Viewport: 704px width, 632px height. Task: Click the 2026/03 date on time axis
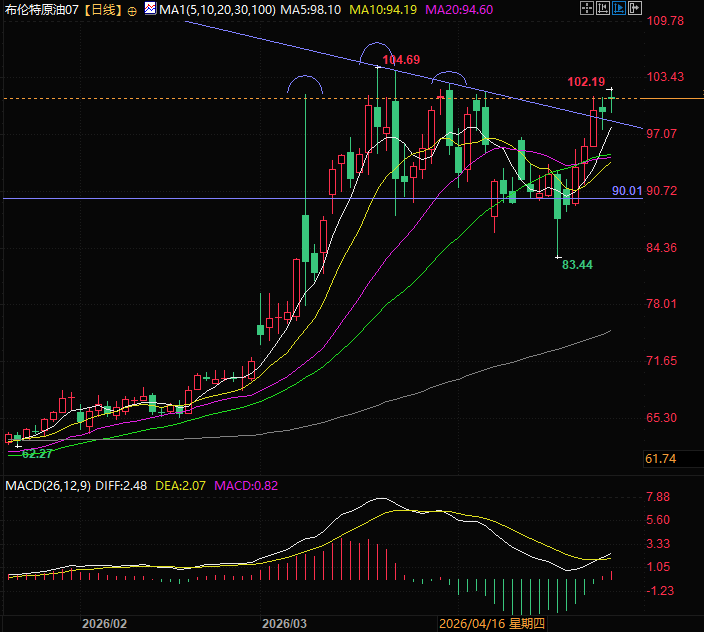[284, 623]
